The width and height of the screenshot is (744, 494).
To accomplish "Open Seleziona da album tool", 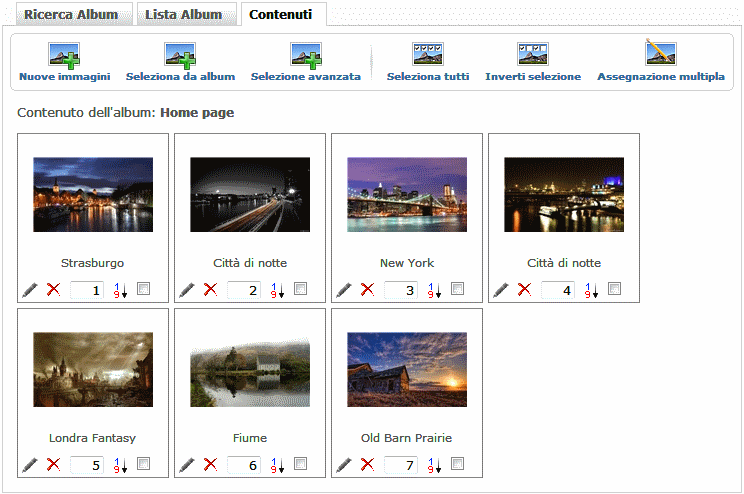I will 180,54.
